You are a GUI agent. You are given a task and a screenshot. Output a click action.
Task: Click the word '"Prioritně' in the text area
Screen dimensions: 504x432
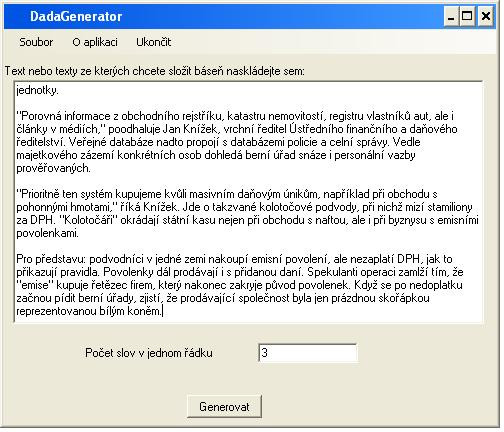tap(38, 194)
